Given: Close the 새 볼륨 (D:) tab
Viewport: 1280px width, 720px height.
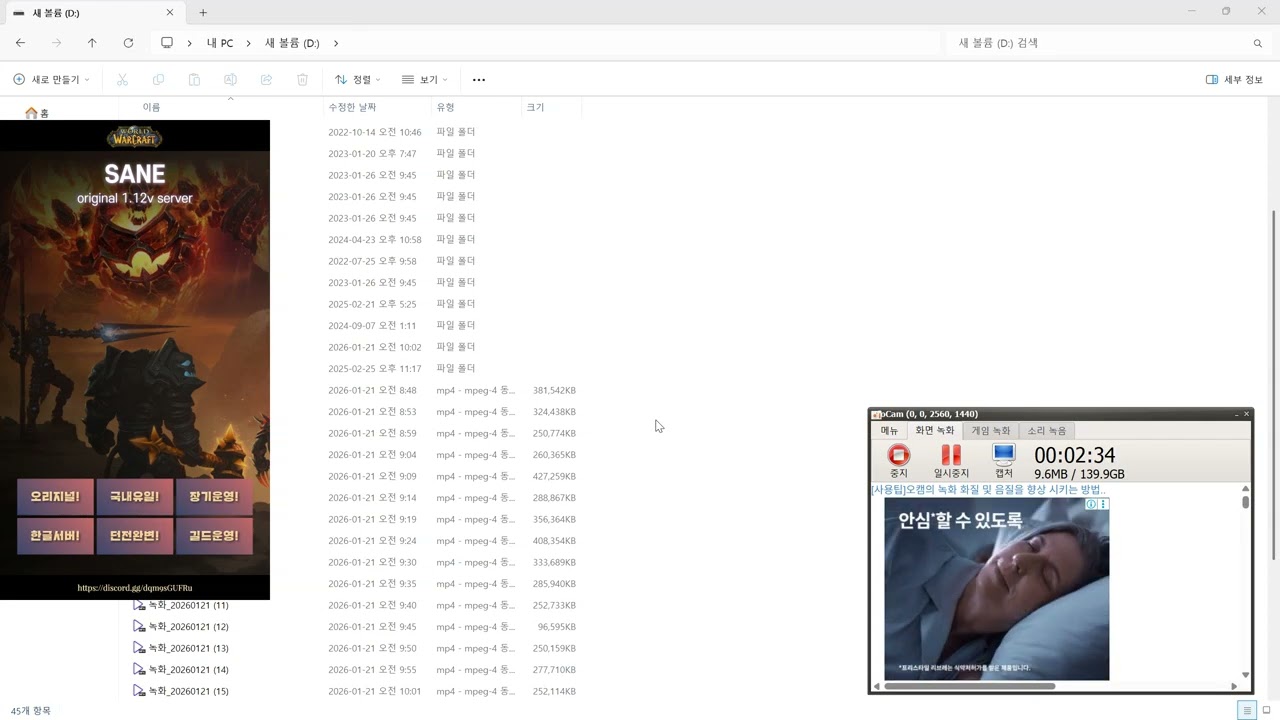Looking at the screenshot, I should [170, 13].
